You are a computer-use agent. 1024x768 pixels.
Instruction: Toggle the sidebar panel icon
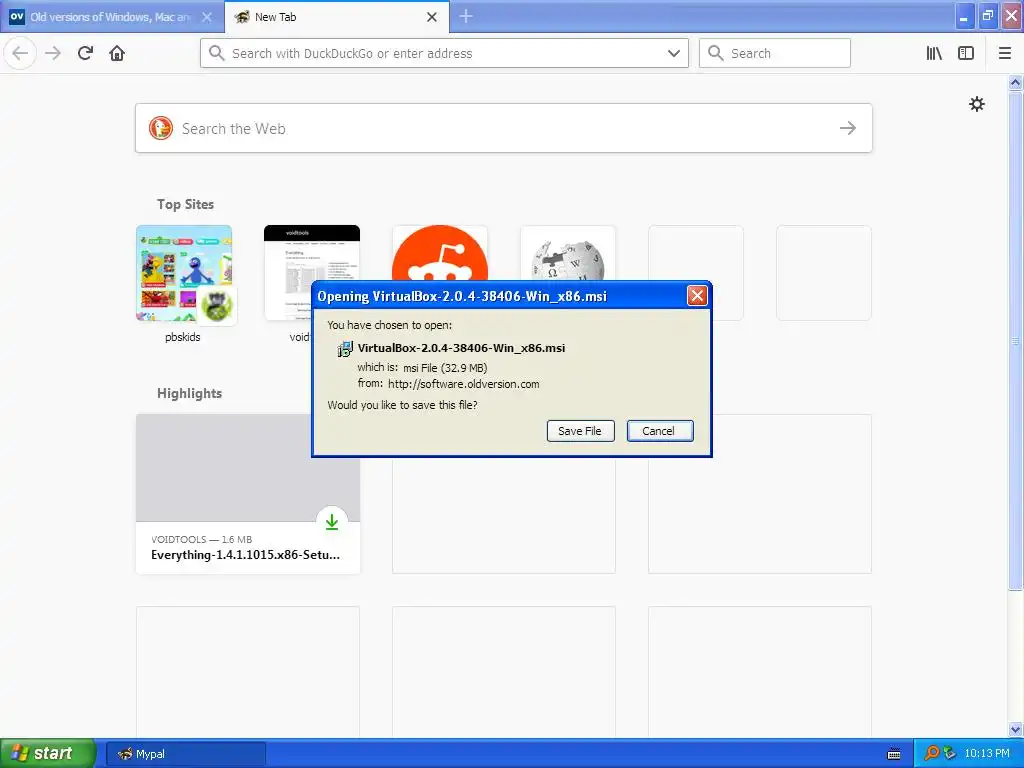tap(966, 53)
